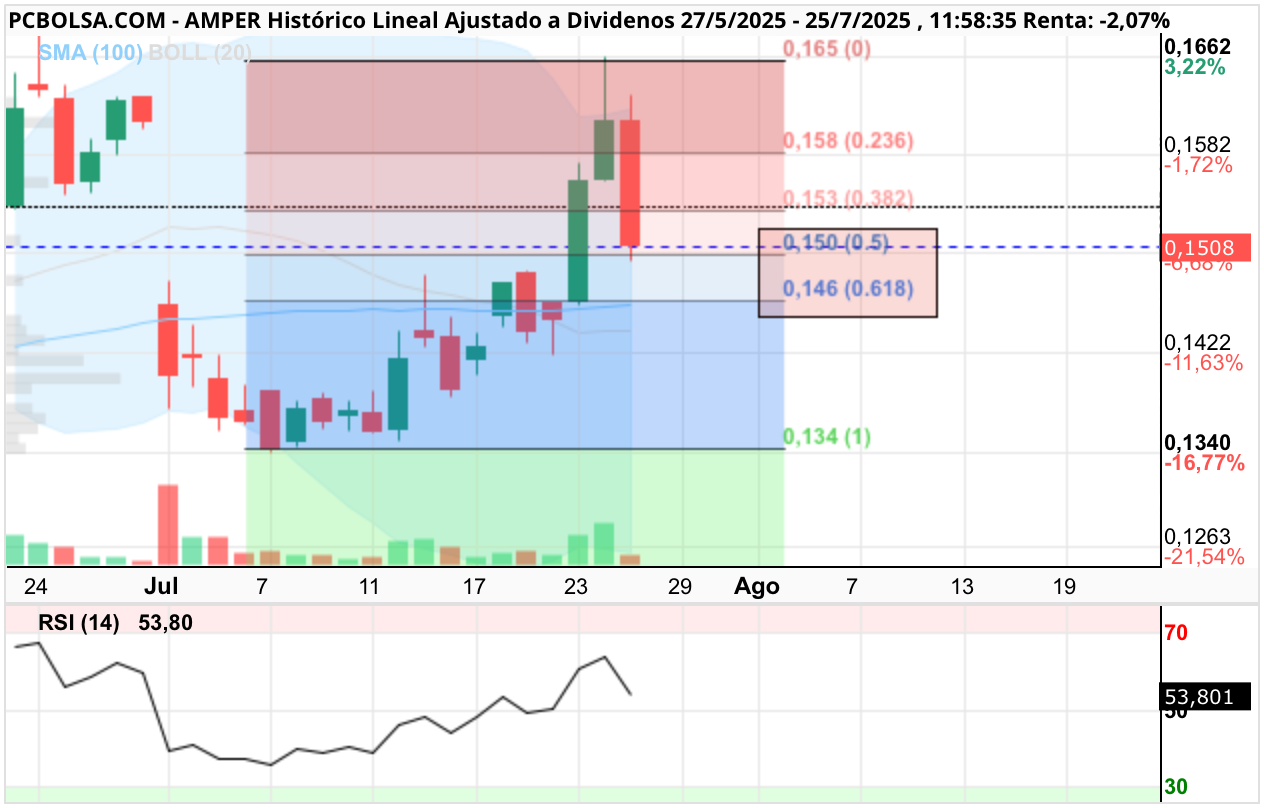Click the 0,1422 price axis label
Screen dimensions: 1264x808
(x=1197, y=343)
